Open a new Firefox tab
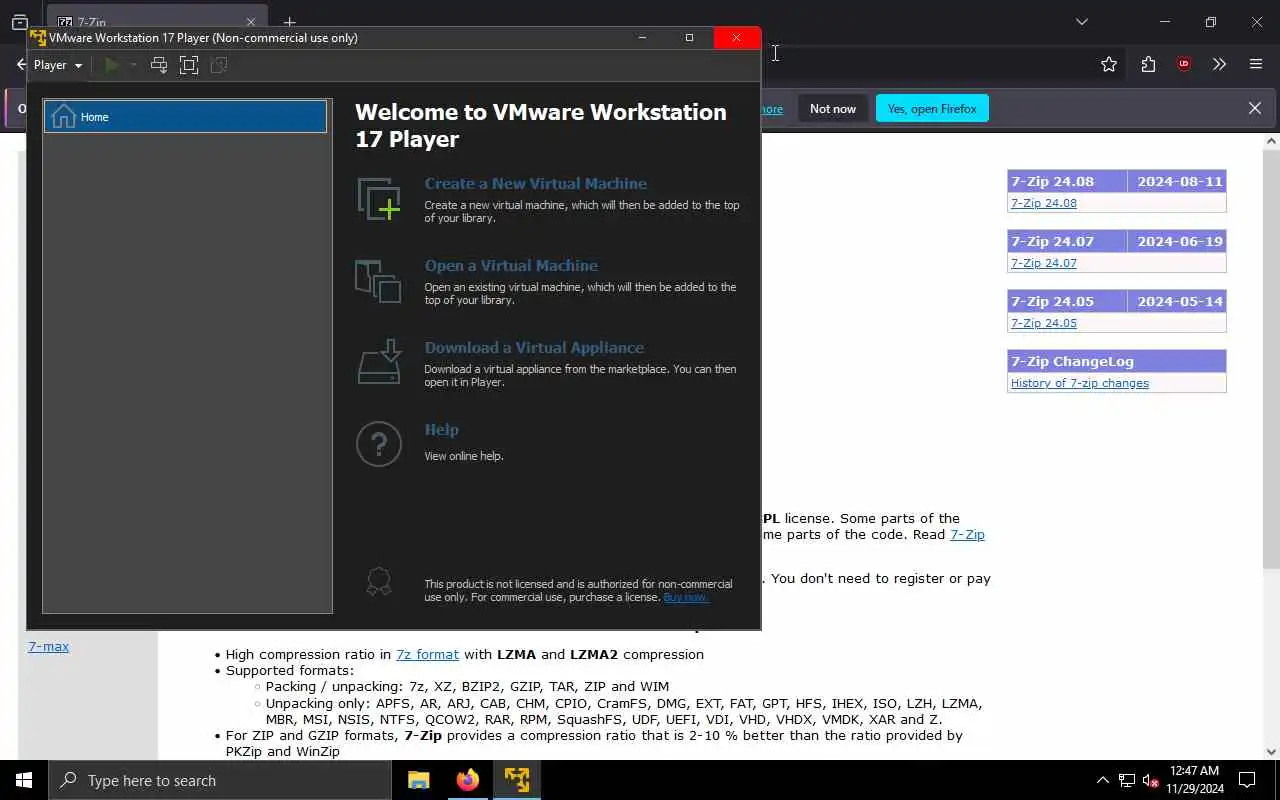This screenshot has height=800, width=1280. coord(289,22)
